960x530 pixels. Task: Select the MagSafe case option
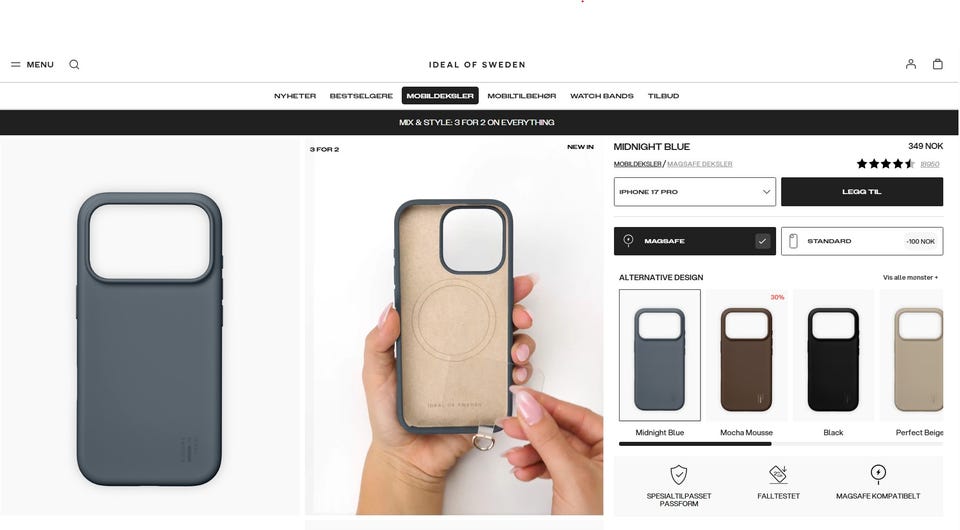[x=694, y=241]
